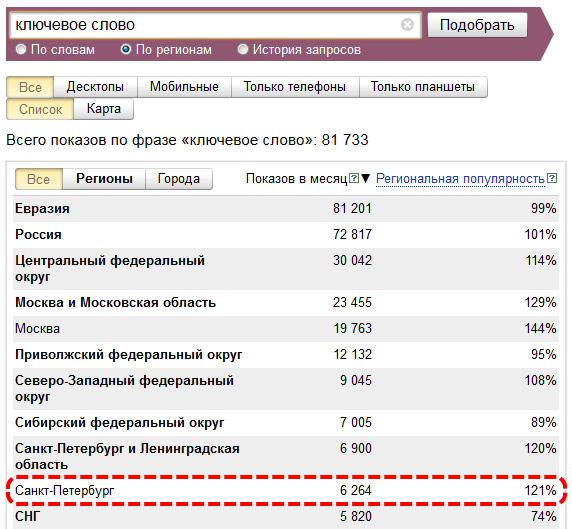This screenshot has width=572, height=529.
Task: Open help icon next to Региональная популярность
Action: pos(552,178)
